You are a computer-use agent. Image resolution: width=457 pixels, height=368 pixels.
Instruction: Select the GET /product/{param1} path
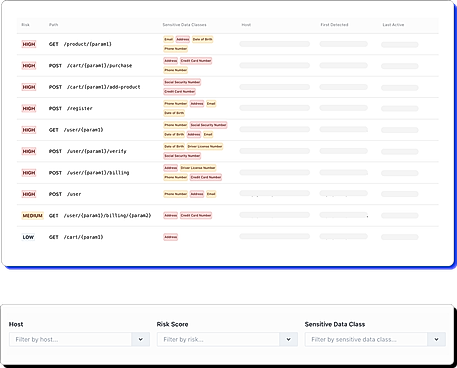(x=80, y=44)
